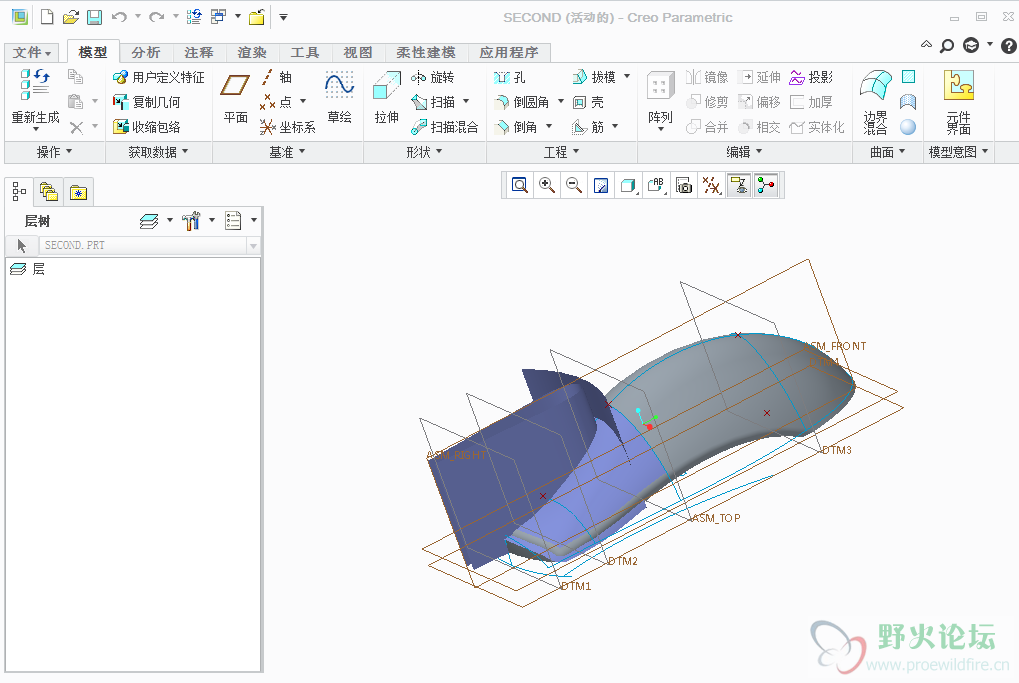Switch to the View (视图) tab
The width and height of the screenshot is (1019, 683).
coord(358,53)
